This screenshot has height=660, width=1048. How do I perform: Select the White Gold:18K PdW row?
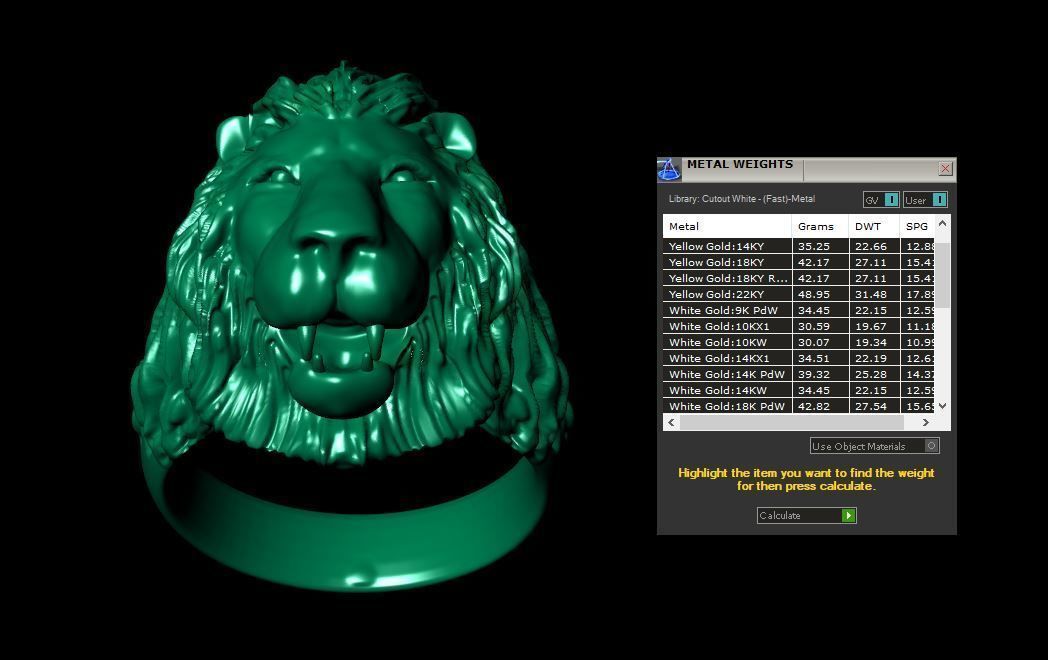(799, 406)
